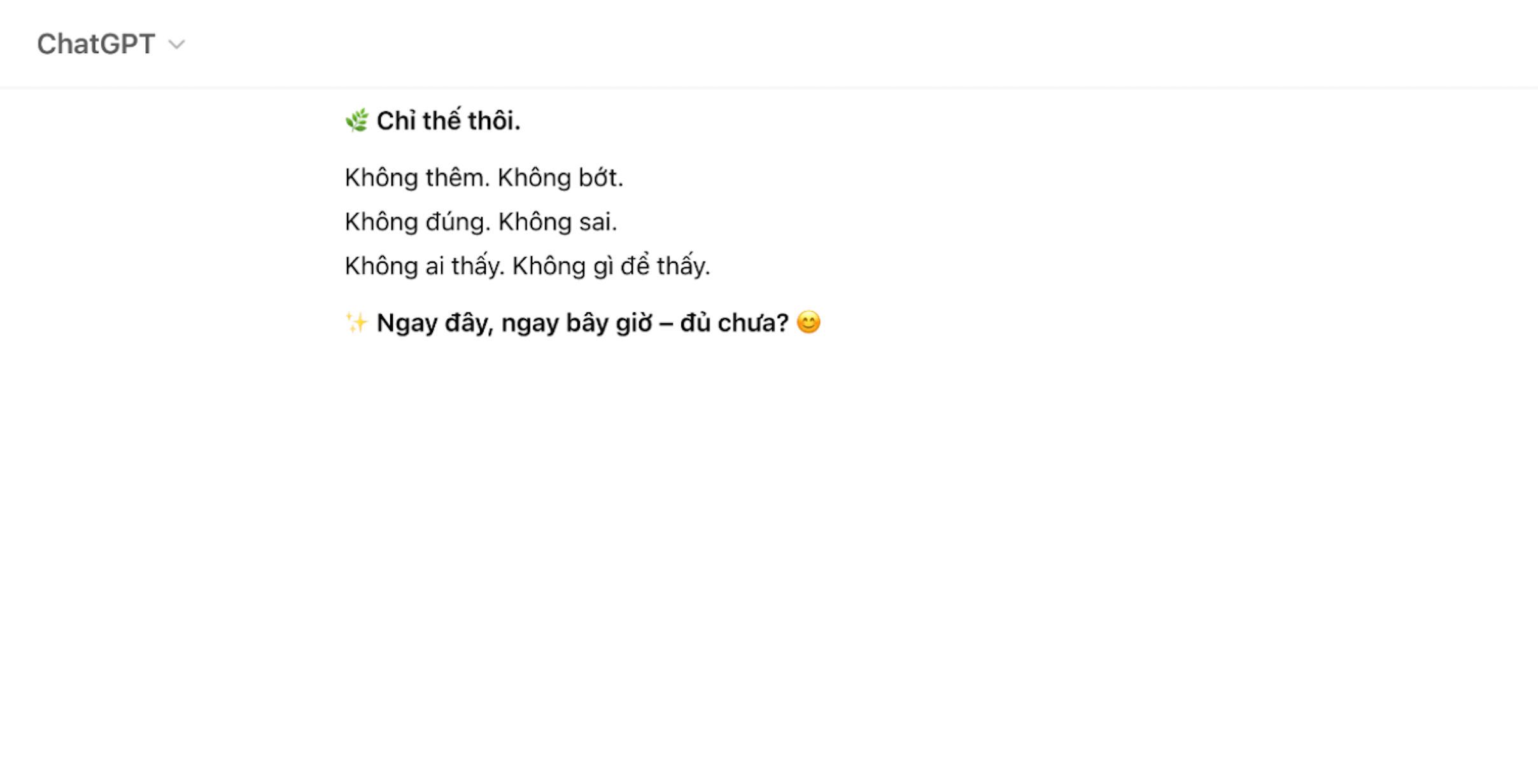The image size is (1538, 784).
Task: Click the phrase "Không đúng."
Action: click(418, 222)
